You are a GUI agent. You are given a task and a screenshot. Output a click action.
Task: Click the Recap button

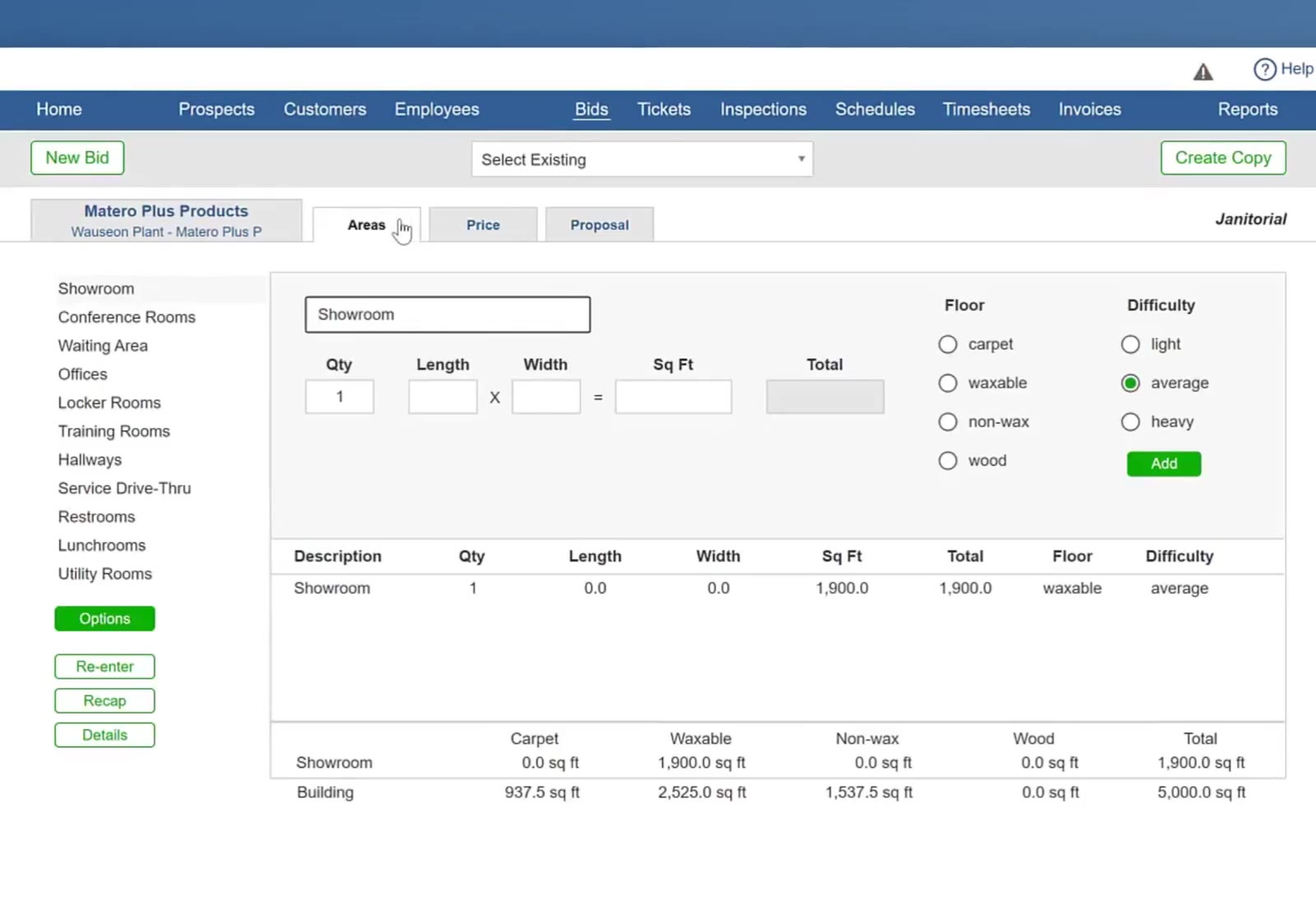pos(104,701)
